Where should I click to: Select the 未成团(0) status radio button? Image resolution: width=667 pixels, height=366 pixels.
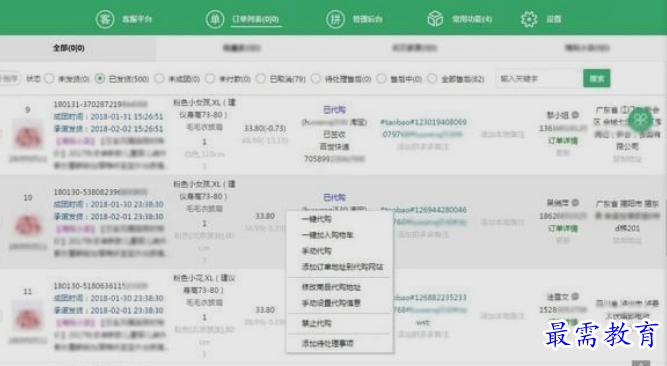click(x=159, y=79)
